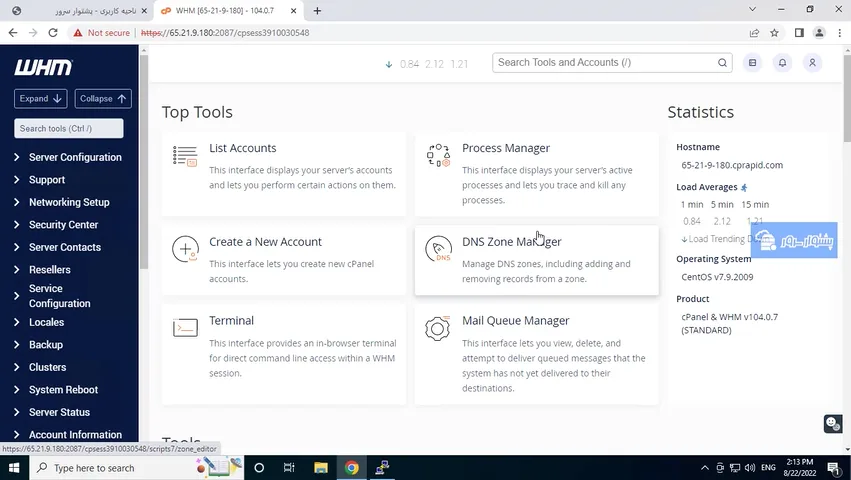Open Mail Queue Manager gear icon

438,328
